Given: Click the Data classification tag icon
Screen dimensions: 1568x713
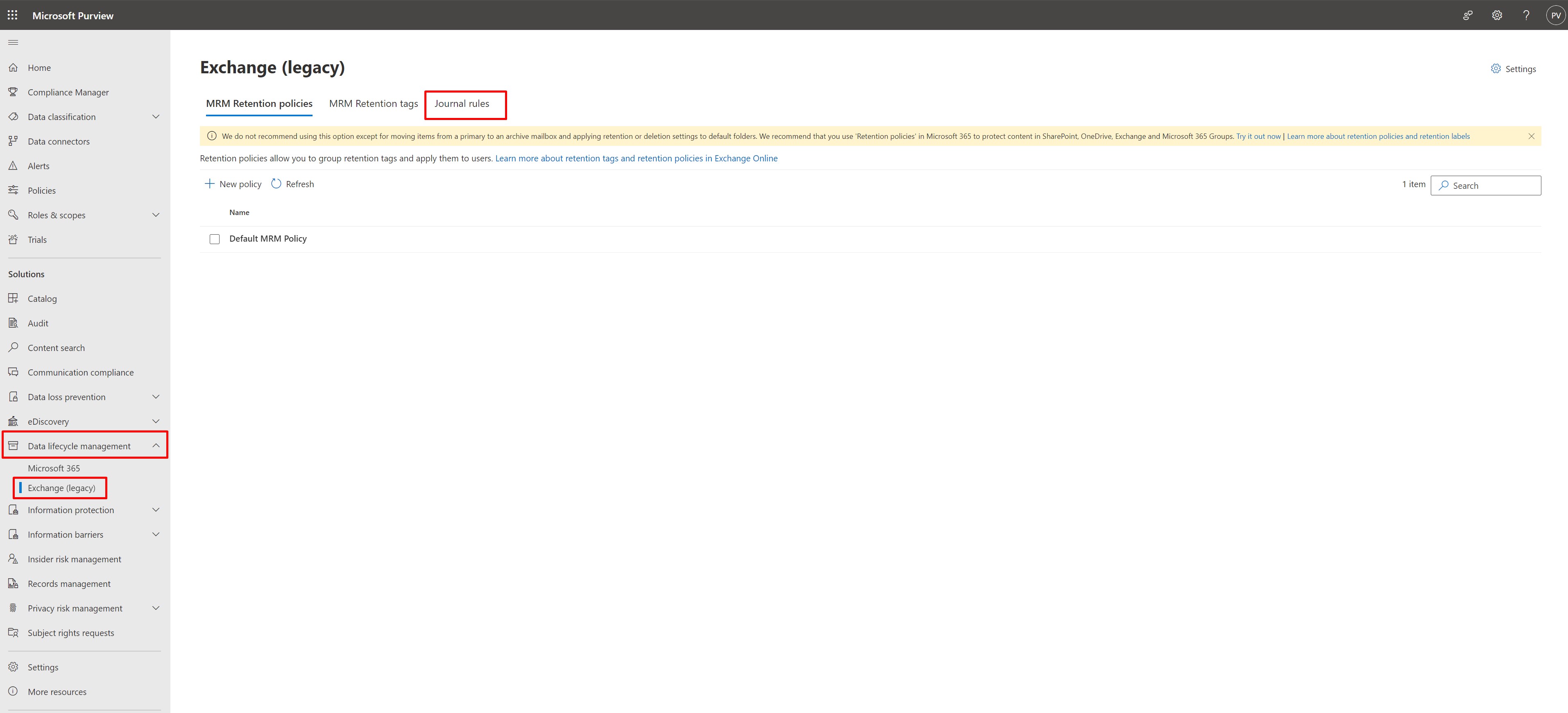Looking at the screenshot, I should tap(14, 117).
